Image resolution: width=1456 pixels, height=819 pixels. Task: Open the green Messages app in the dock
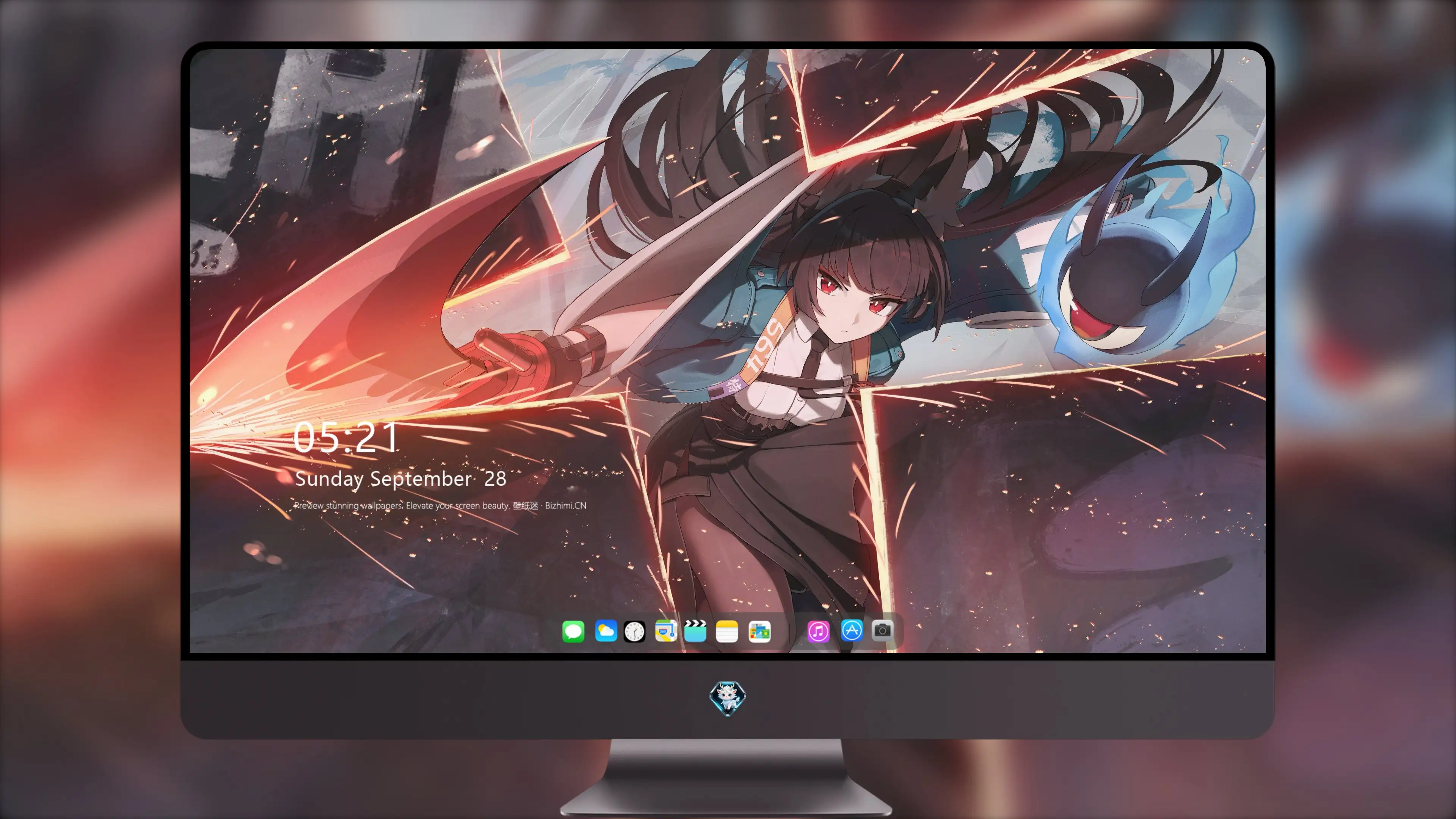tap(573, 631)
